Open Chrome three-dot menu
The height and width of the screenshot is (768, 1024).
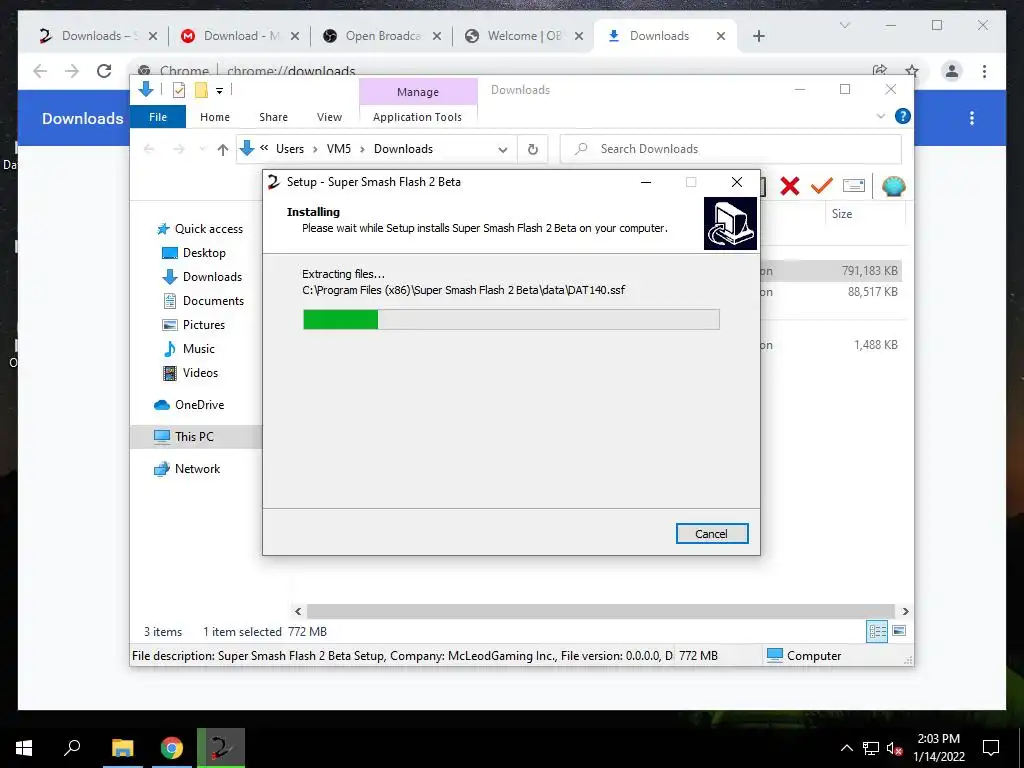pos(984,71)
